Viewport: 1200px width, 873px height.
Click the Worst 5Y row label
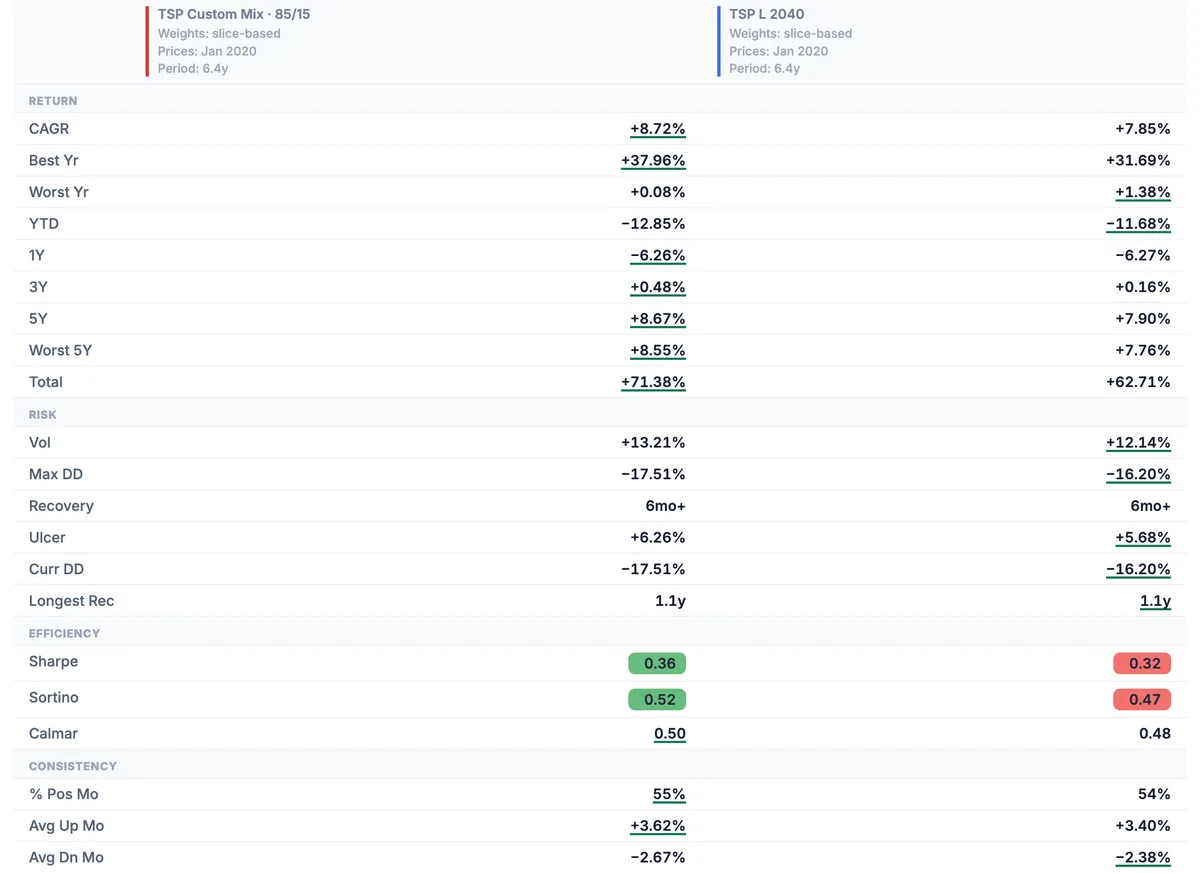coord(60,350)
